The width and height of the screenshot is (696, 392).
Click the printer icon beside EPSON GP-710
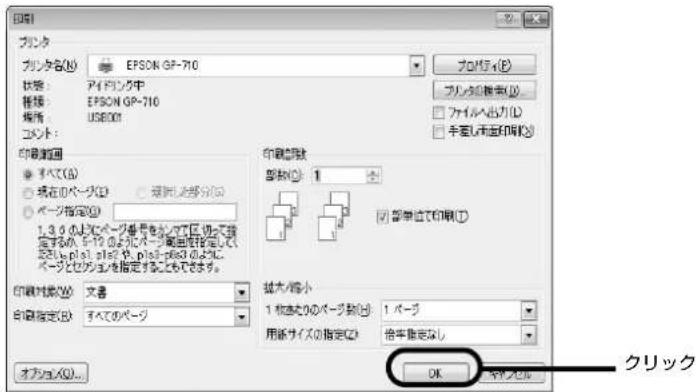(x=106, y=66)
